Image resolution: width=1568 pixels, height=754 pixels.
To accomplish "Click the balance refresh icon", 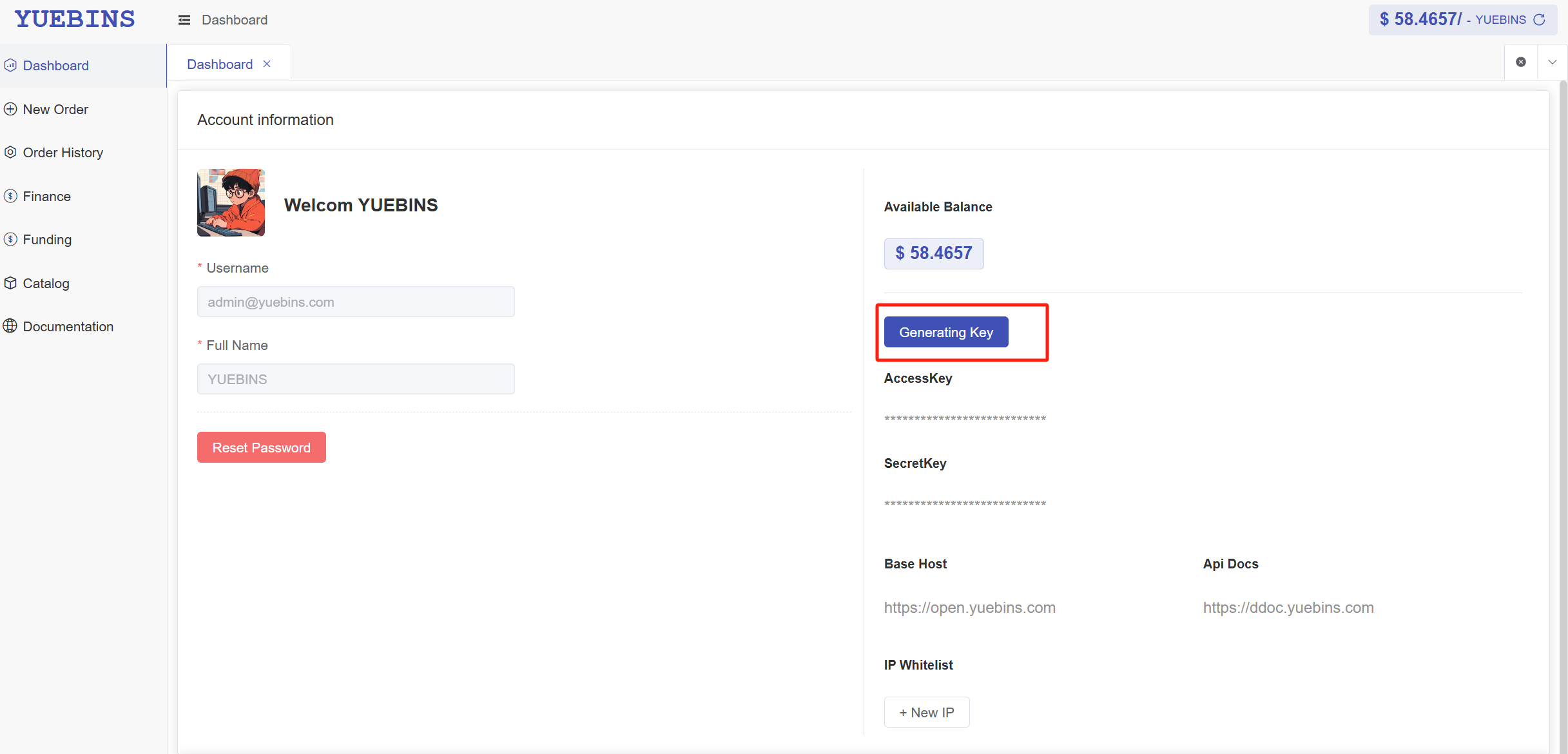I will coord(1540,20).
